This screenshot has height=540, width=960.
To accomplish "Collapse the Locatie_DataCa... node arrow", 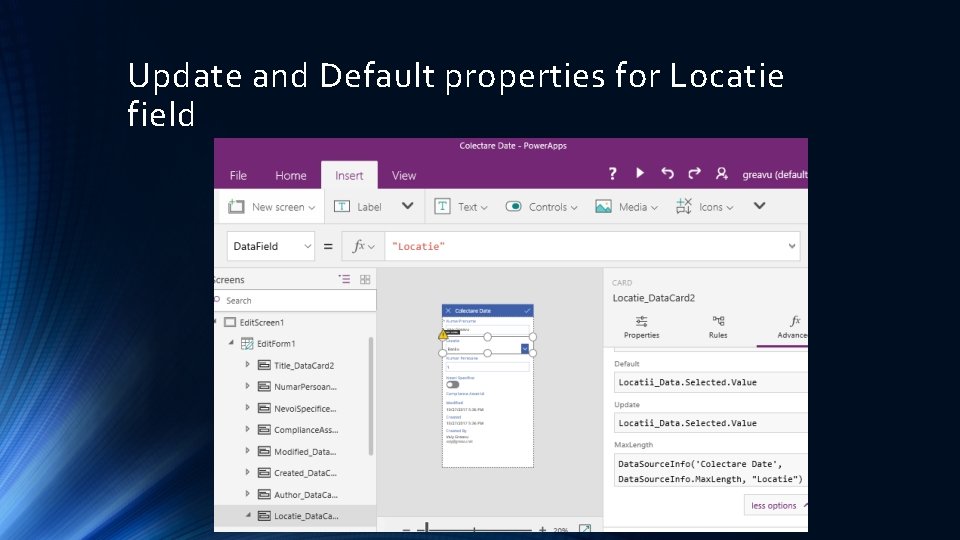I will coord(247,516).
